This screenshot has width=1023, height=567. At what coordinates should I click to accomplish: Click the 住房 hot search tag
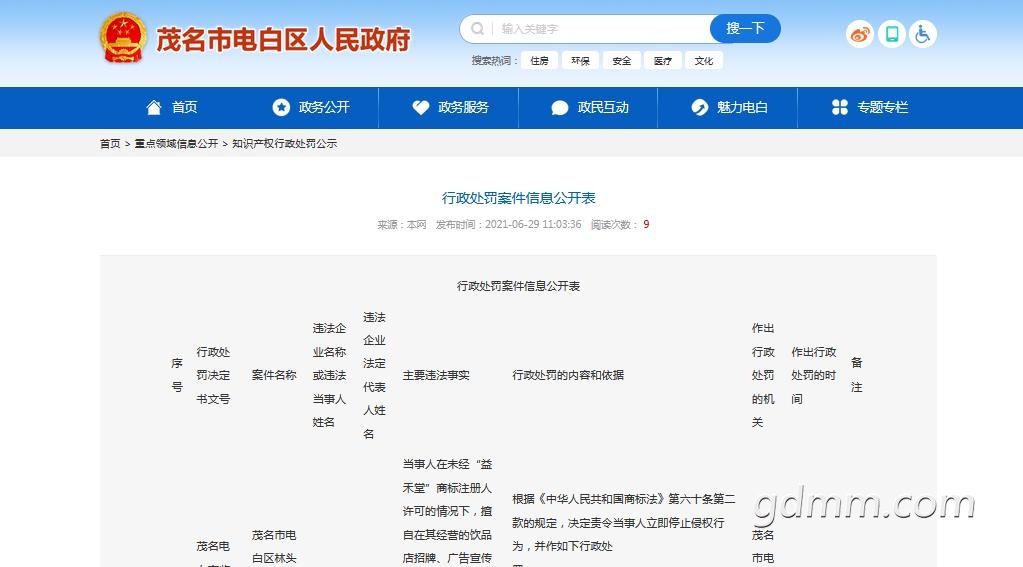(539, 61)
